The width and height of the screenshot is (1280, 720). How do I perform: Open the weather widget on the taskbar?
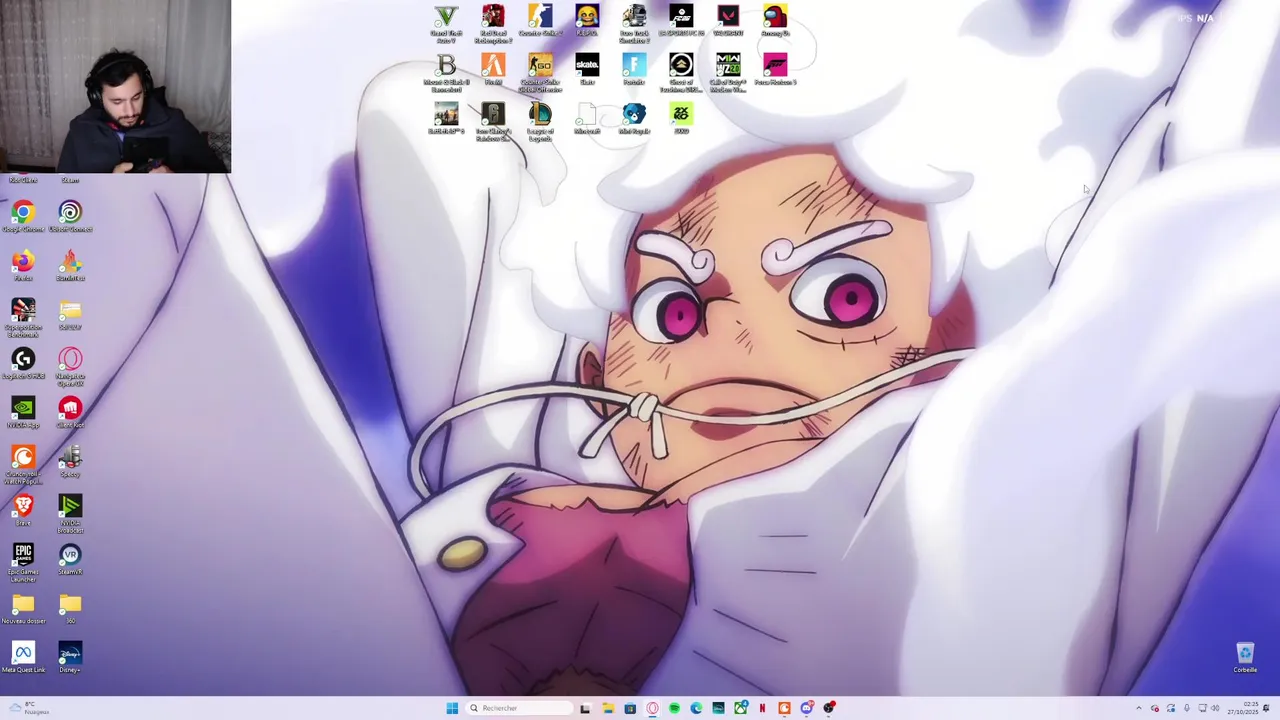click(x=28, y=708)
